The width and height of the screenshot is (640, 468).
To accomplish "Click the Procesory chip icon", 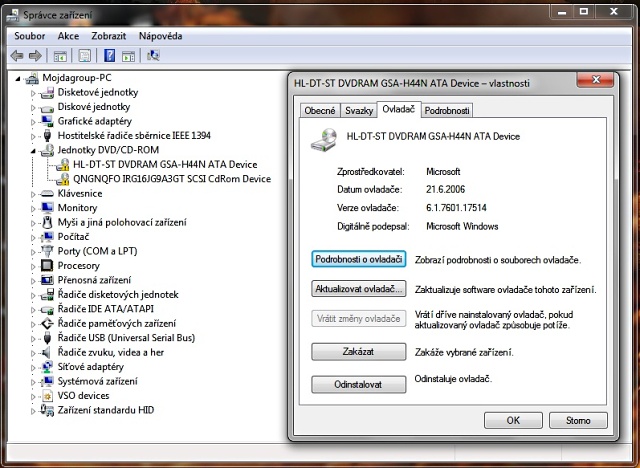I will point(47,266).
